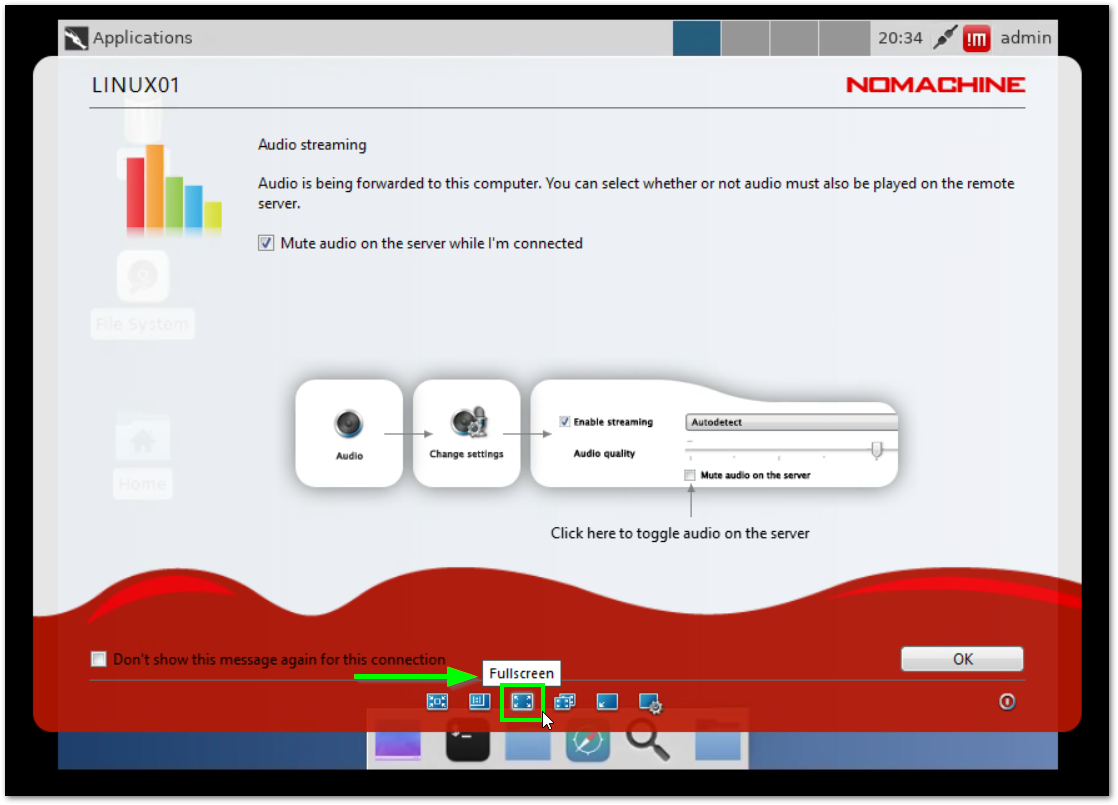Select the faded File System desktop icon
Viewport: 1118px width, 805px height.
pyautogui.click(x=143, y=294)
